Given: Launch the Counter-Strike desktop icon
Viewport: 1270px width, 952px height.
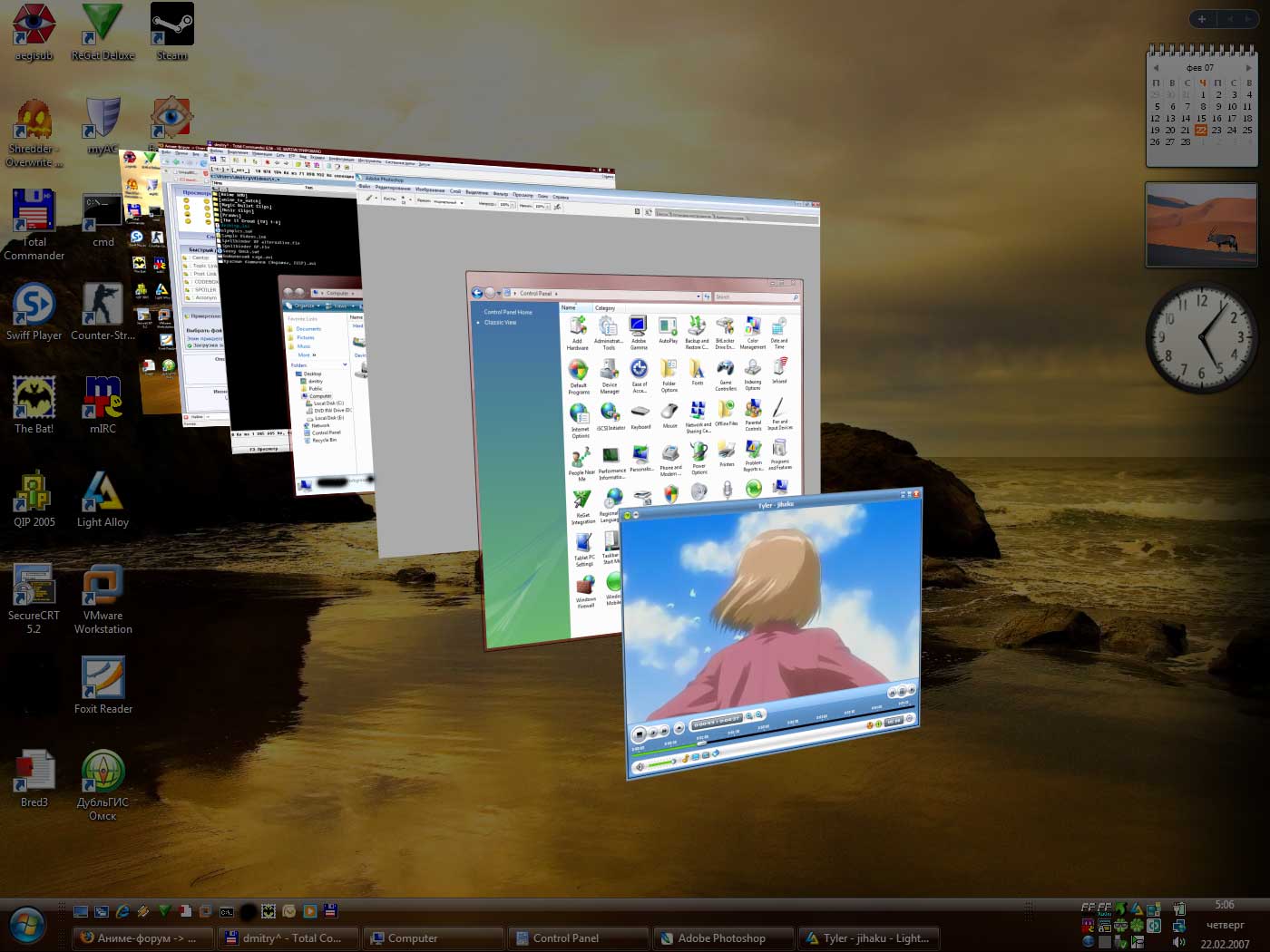Looking at the screenshot, I should (103, 306).
